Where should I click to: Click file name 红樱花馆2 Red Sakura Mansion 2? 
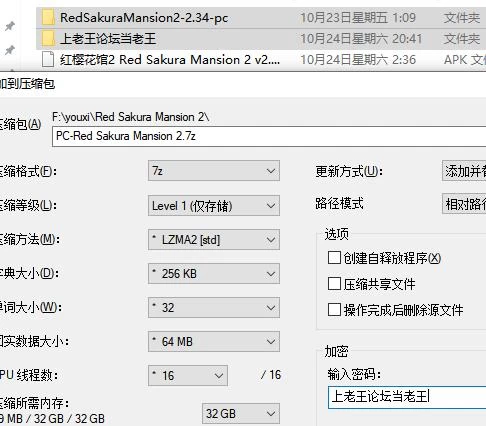(x=170, y=60)
